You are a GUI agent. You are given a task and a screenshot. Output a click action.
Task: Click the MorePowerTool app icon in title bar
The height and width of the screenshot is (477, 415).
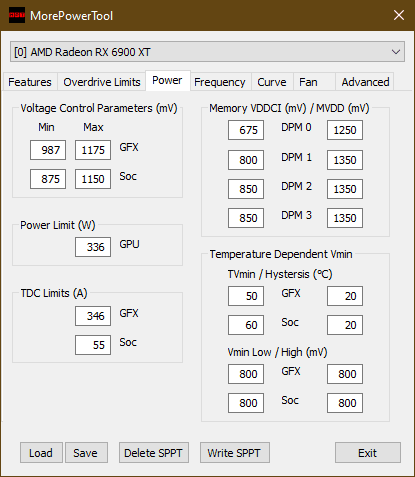point(17,15)
